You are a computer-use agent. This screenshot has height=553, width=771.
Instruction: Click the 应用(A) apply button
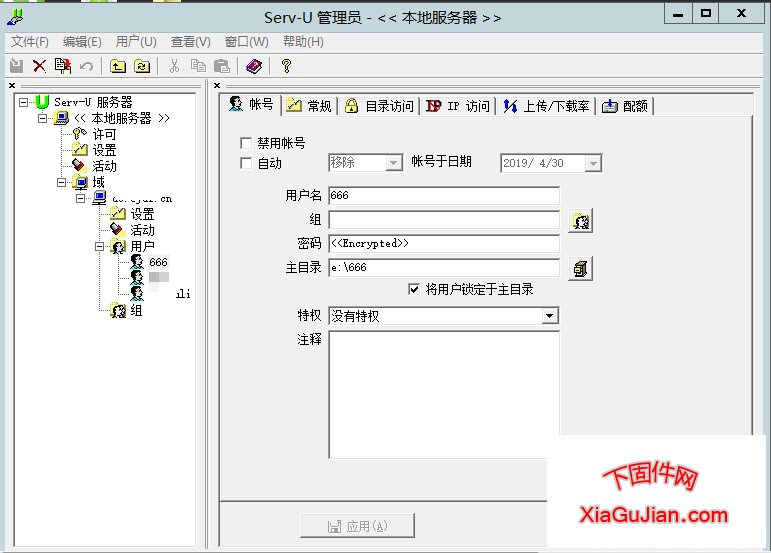click(357, 526)
